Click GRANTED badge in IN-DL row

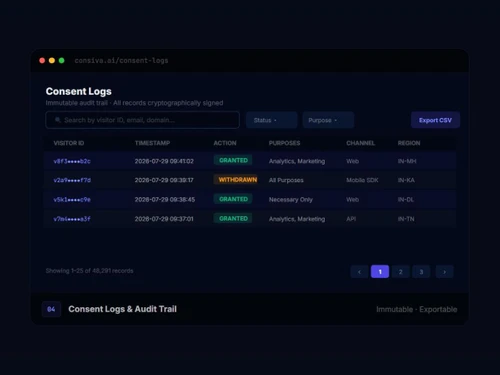click(233, 199)
